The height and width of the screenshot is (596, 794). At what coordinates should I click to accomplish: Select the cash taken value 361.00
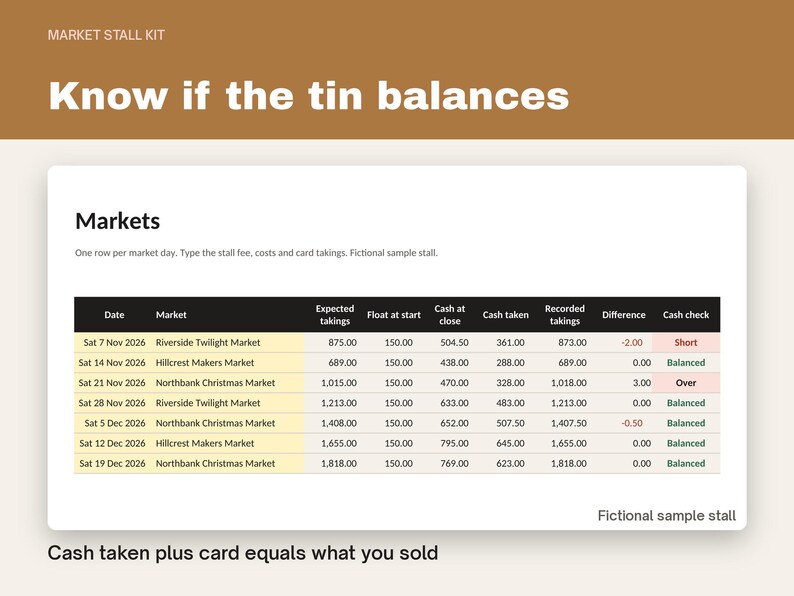[510, 343]
